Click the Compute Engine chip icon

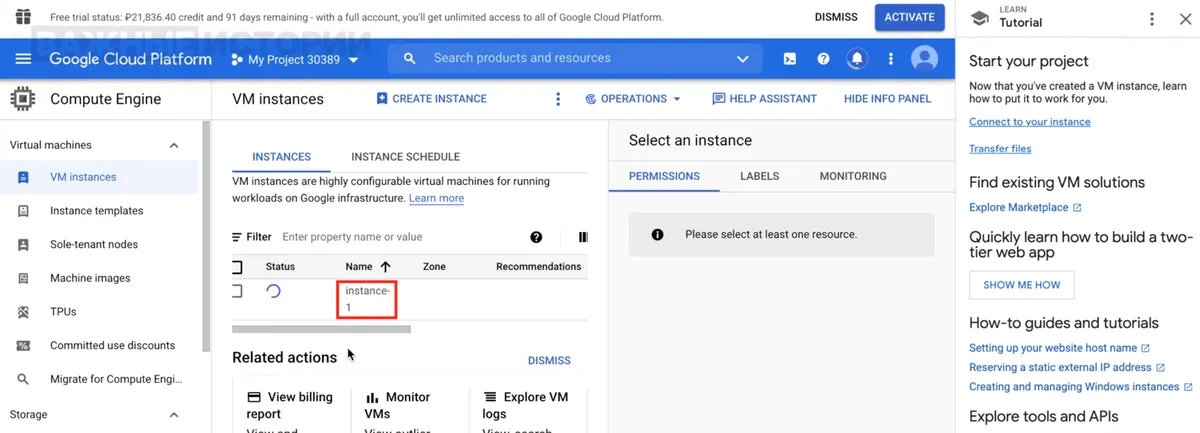click(x=23, y=99)
